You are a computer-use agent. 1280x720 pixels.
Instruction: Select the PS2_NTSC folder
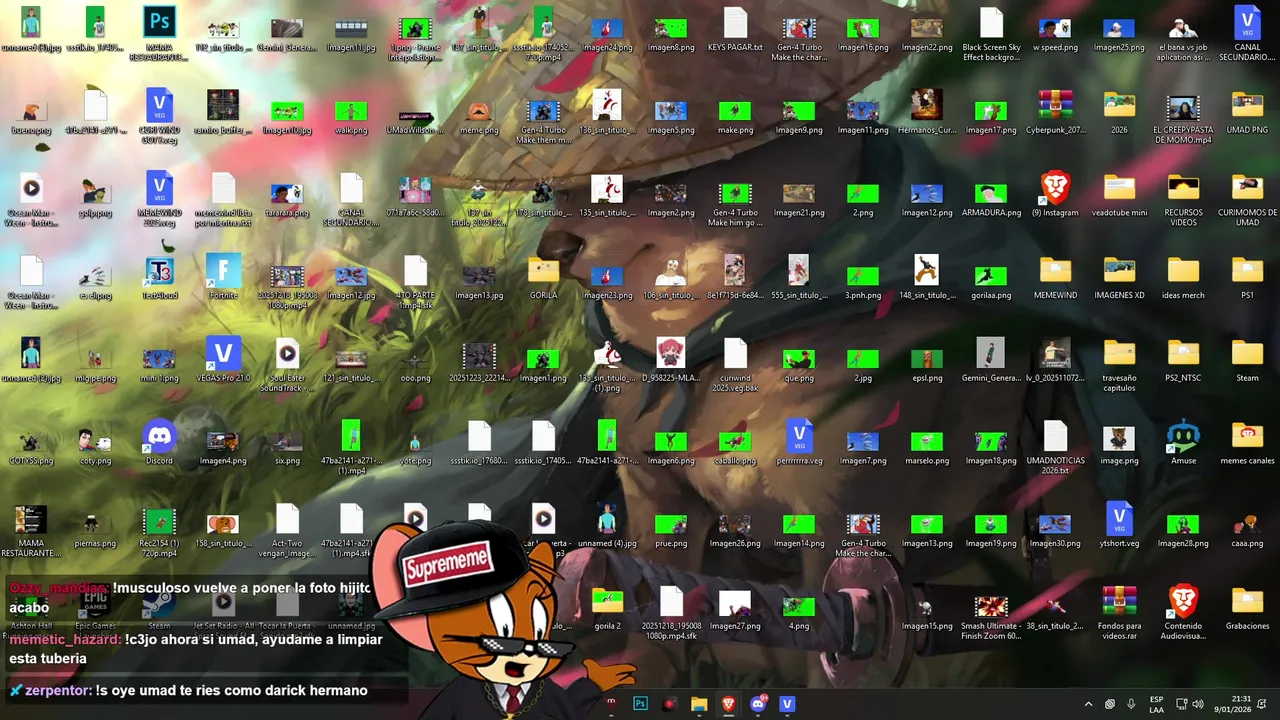[1183, 360]
